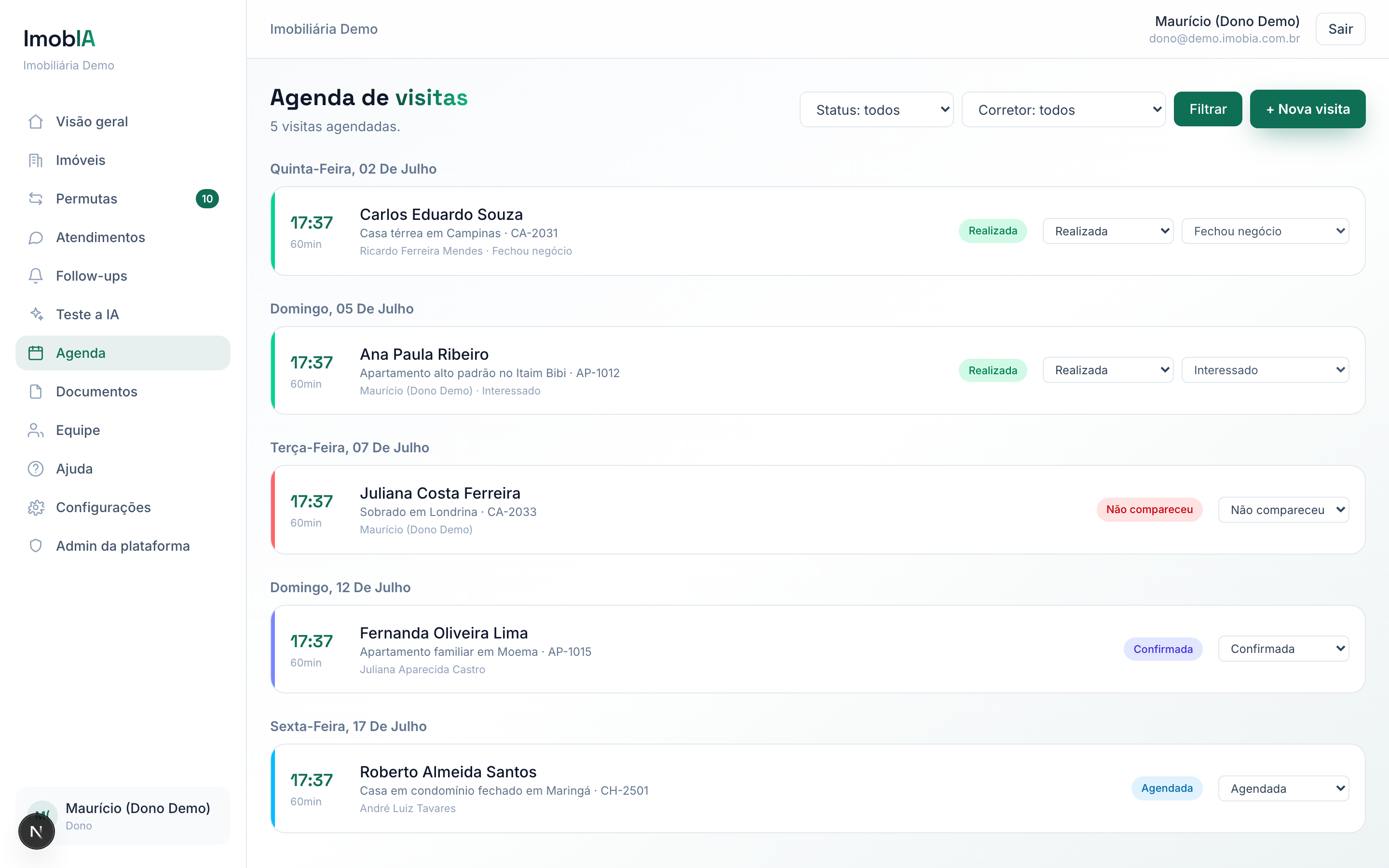The height and width of the screenshot is (868, 1389).
Task: Open the Equipe sidebar section
Action: tap(123, 430)
